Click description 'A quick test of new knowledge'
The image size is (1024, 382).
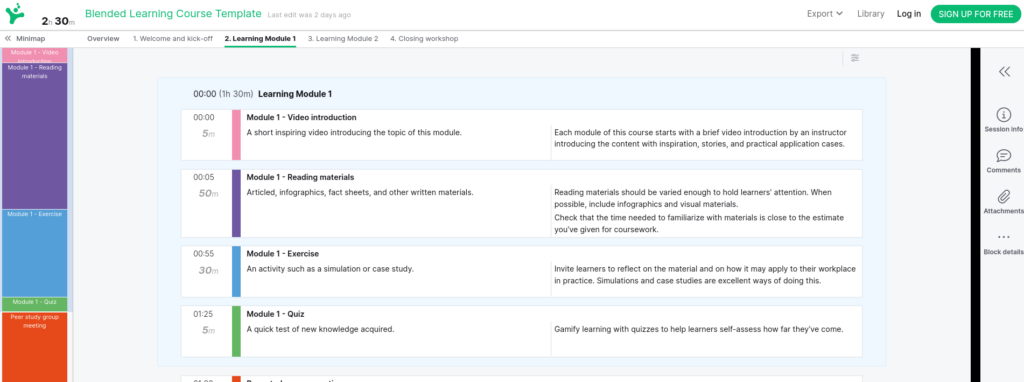320,329
